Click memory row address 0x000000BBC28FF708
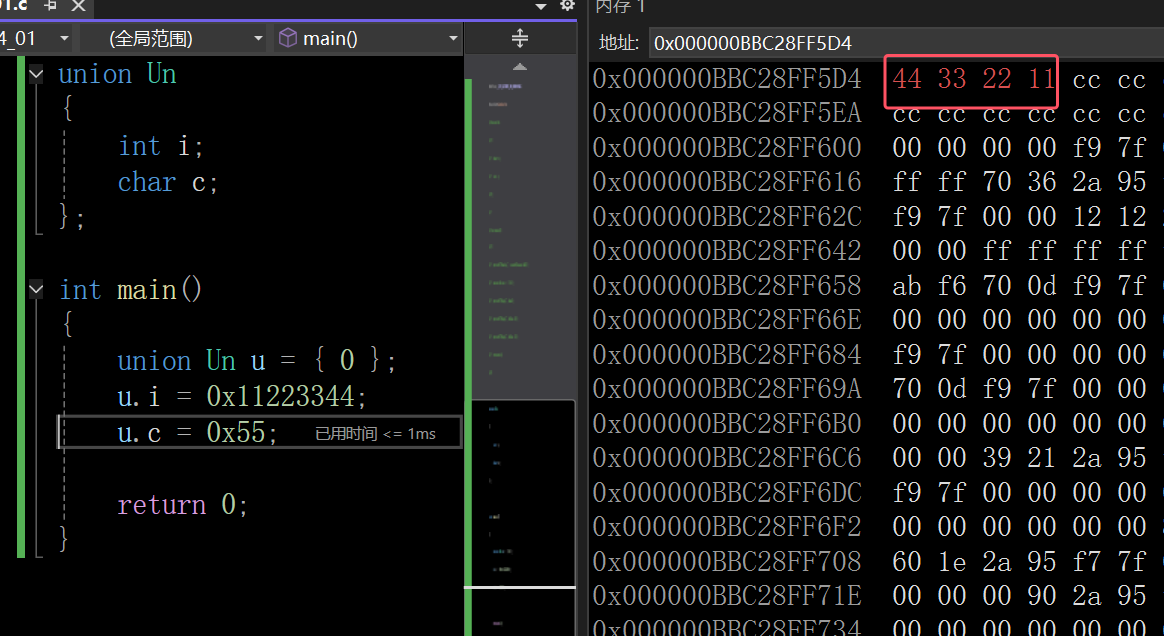The width and height of the screenshot is (1164, 636). (727, 562)
